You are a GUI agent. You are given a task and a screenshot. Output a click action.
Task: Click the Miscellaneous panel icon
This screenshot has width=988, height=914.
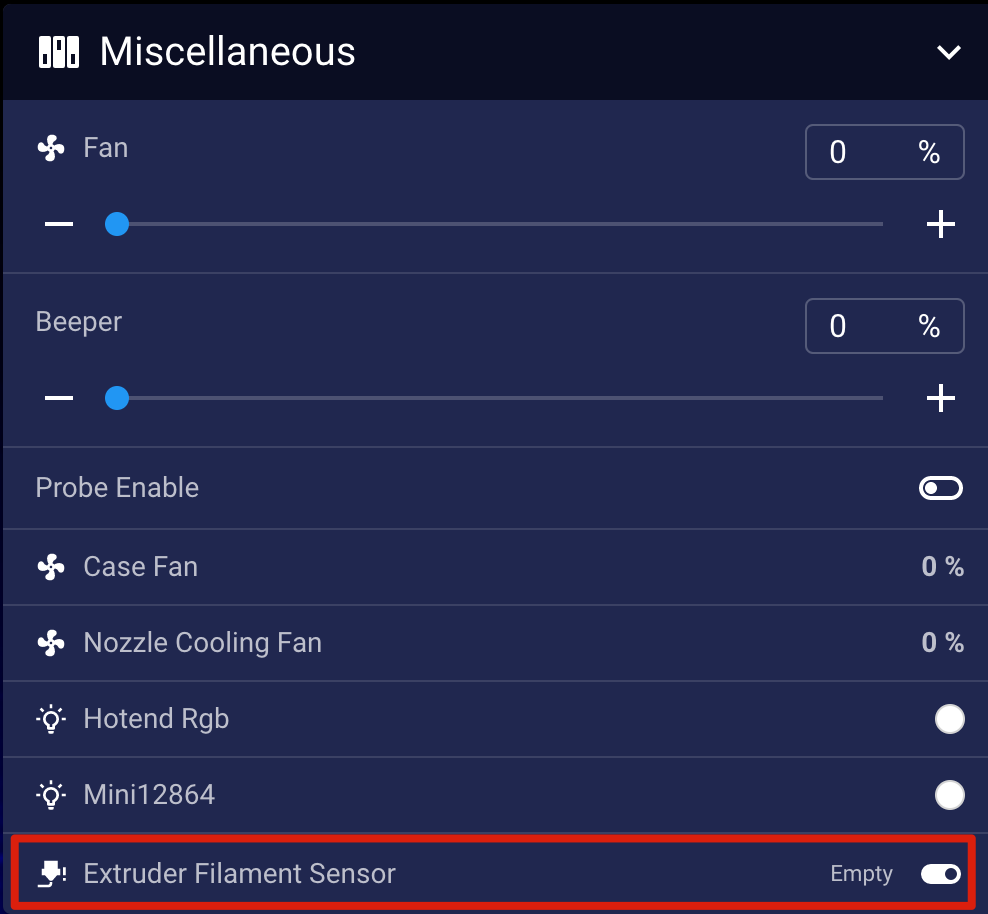point(59,52)
